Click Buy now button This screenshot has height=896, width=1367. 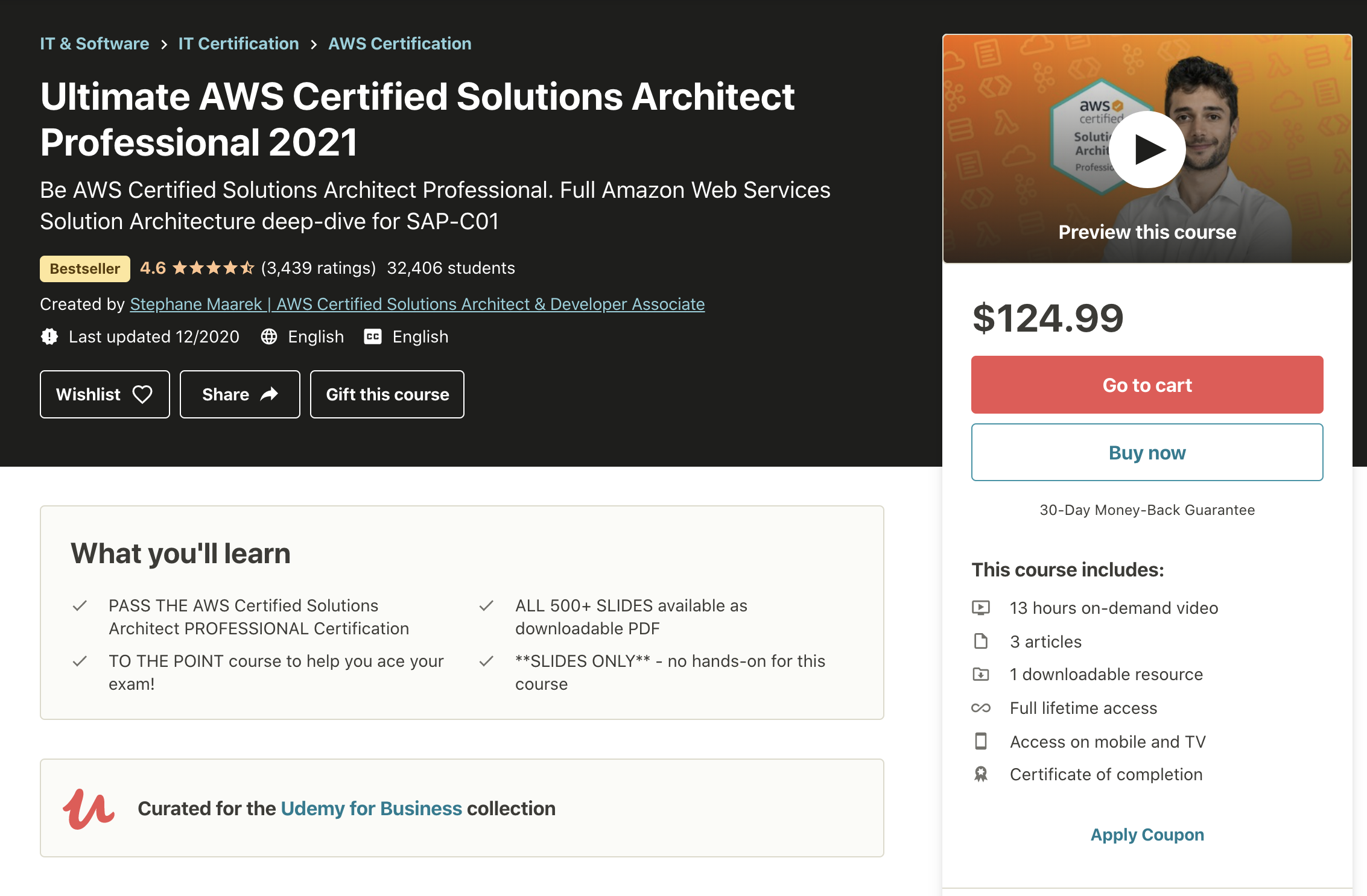click(x=1147, y=452)
